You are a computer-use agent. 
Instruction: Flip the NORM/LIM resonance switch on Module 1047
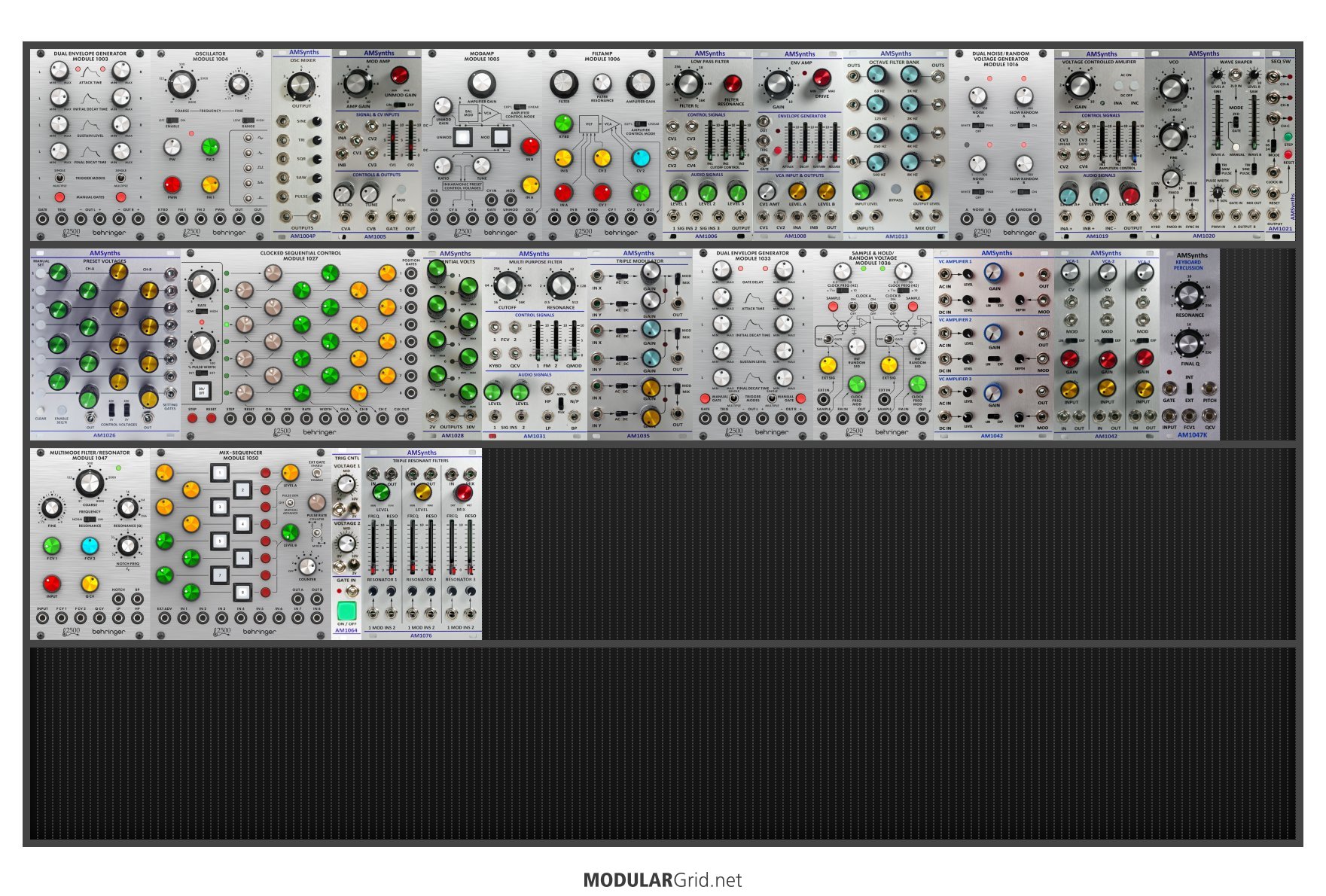pos(90,519)
